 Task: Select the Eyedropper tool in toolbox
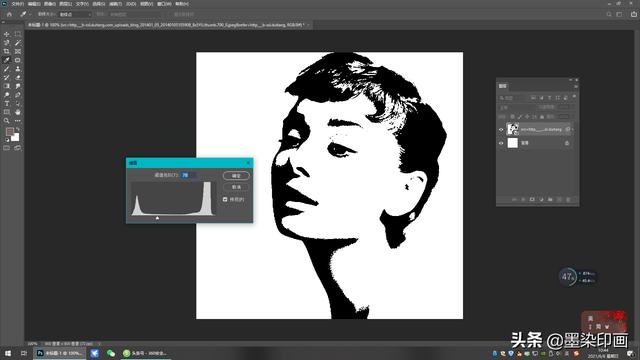[x=7, y=60]
